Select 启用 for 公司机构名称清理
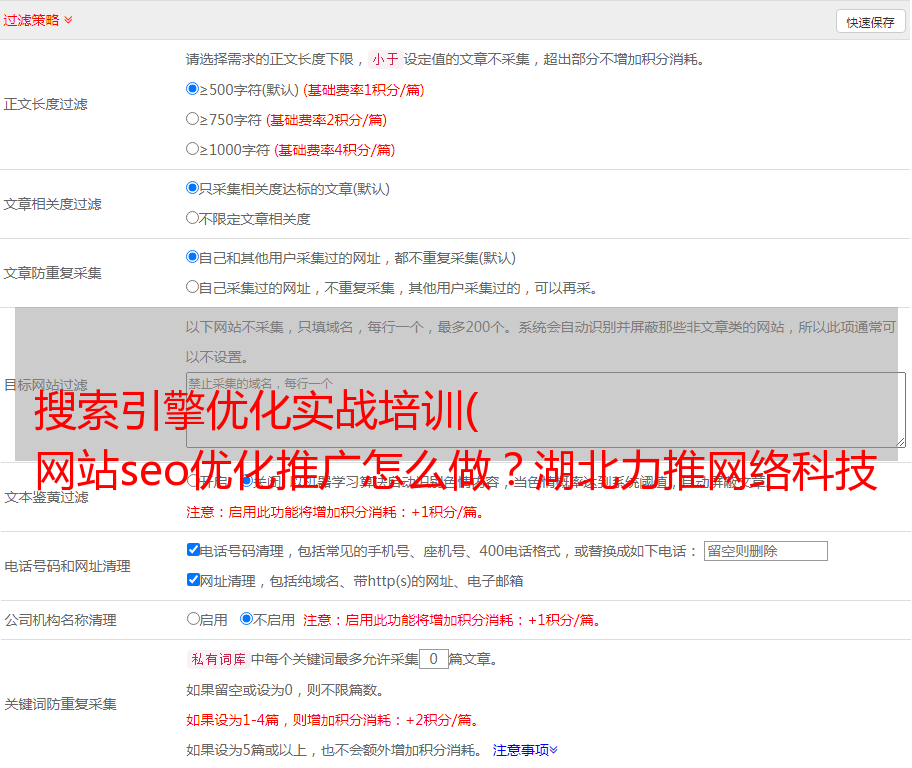This screenshot has width=912, height=768. [193, 619]
